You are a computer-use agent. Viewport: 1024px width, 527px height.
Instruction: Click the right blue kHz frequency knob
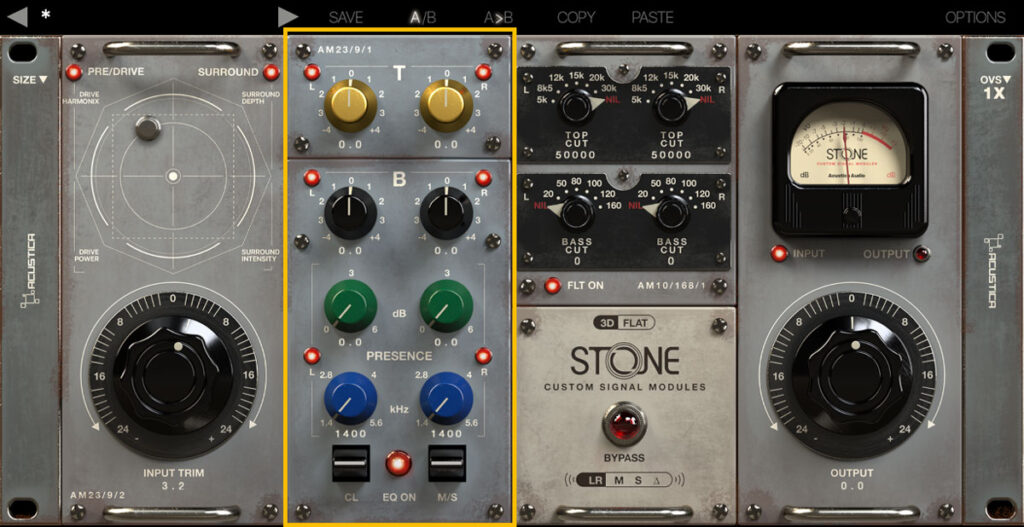pyautogui.click(x=447, y=399)
